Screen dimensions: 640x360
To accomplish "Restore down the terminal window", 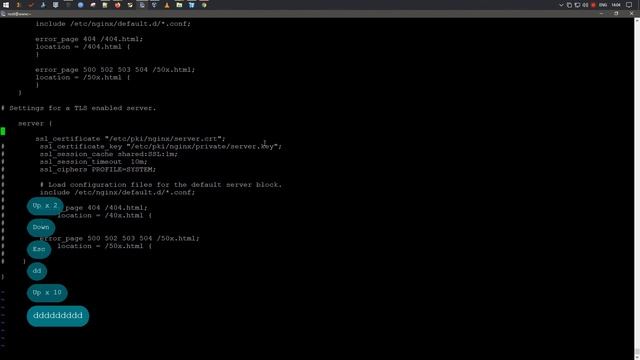I will pos(616,13).
